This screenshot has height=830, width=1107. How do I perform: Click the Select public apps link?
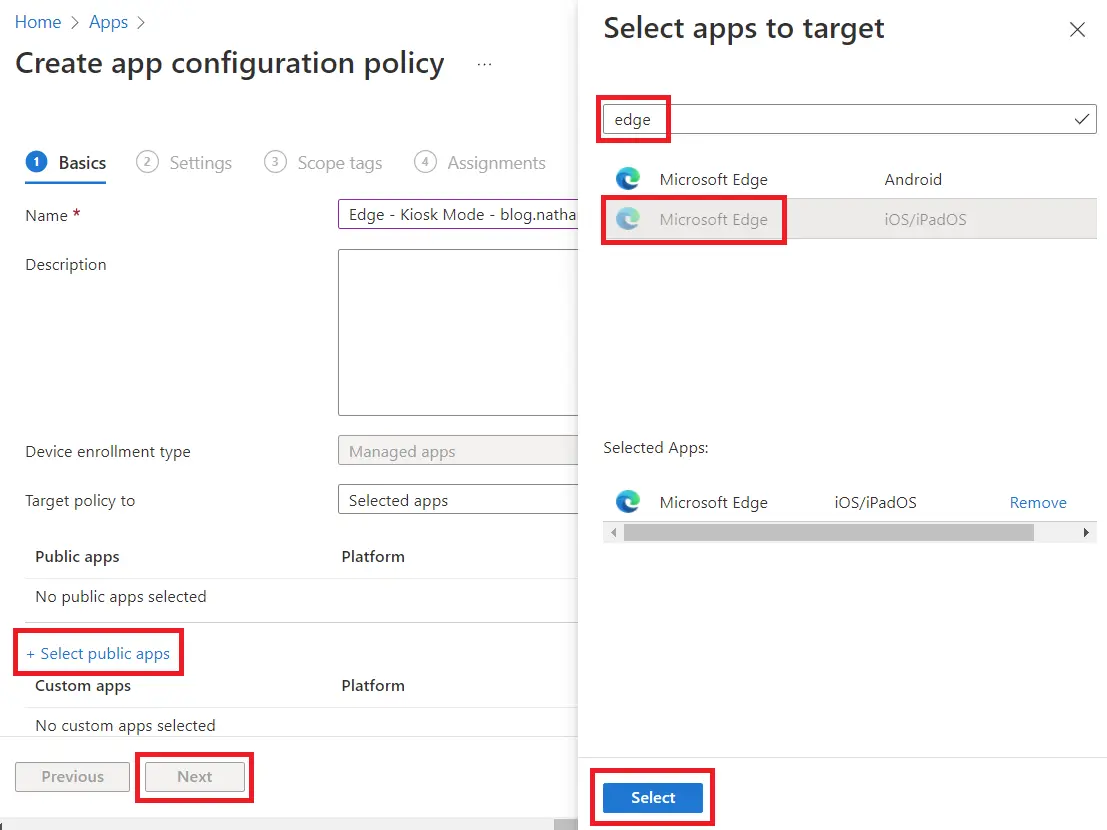pyautogui.click(x=98, y=653)
